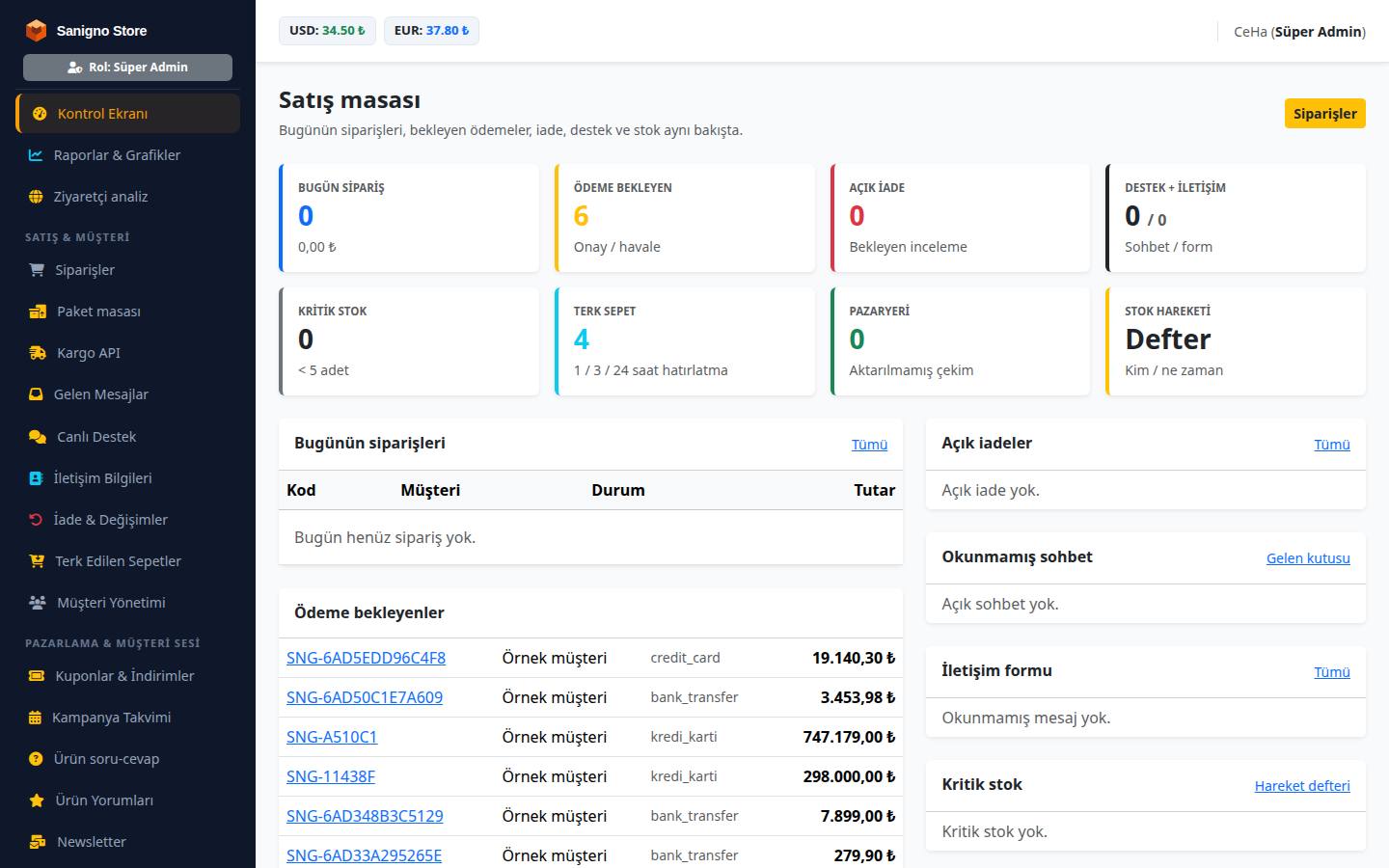Navigate to Kampanya Takvimi
Viewport: 1389px width, 868px height.
tap(127, 718)
